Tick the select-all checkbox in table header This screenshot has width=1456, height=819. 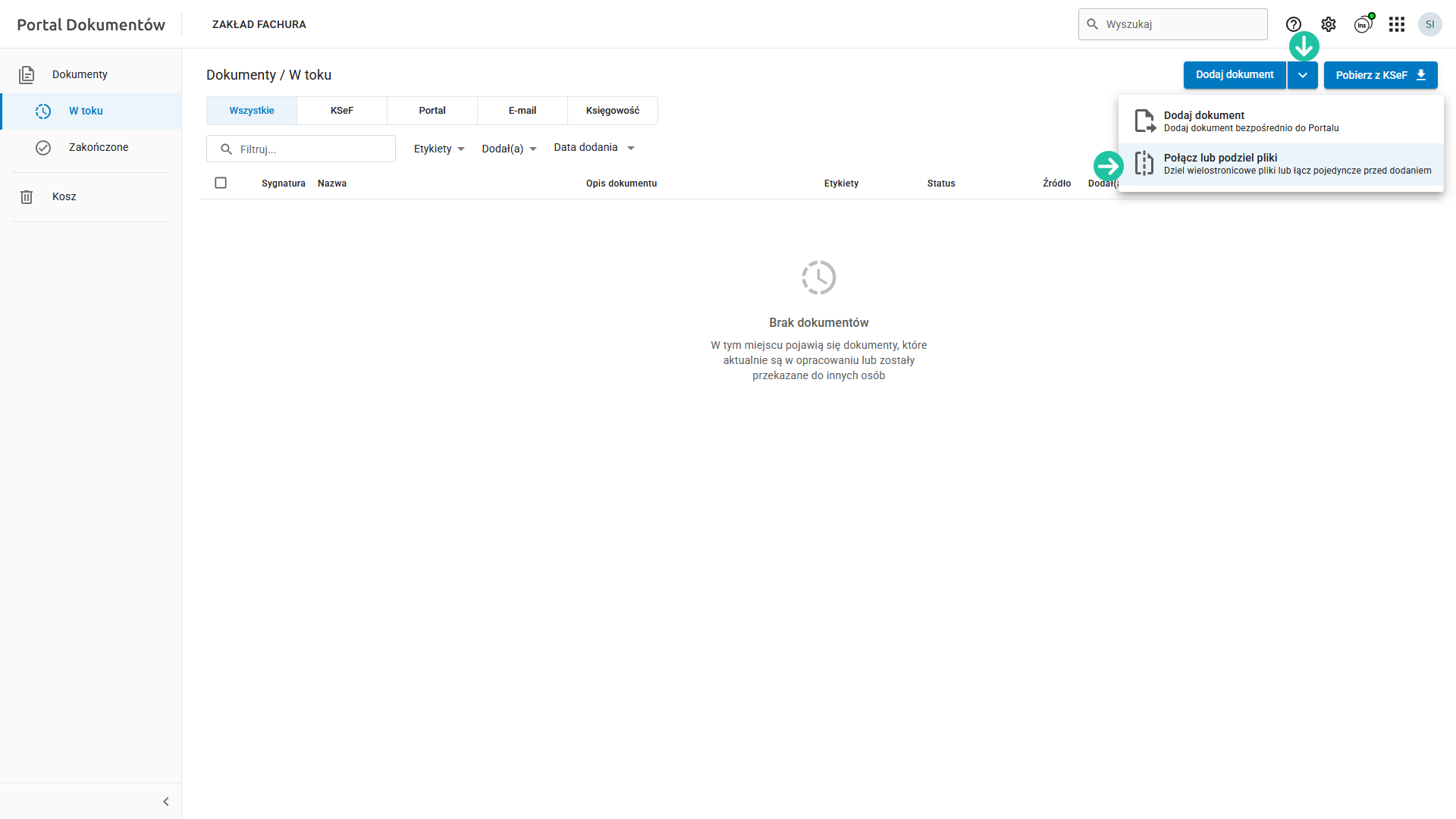(x=221, y=183)
